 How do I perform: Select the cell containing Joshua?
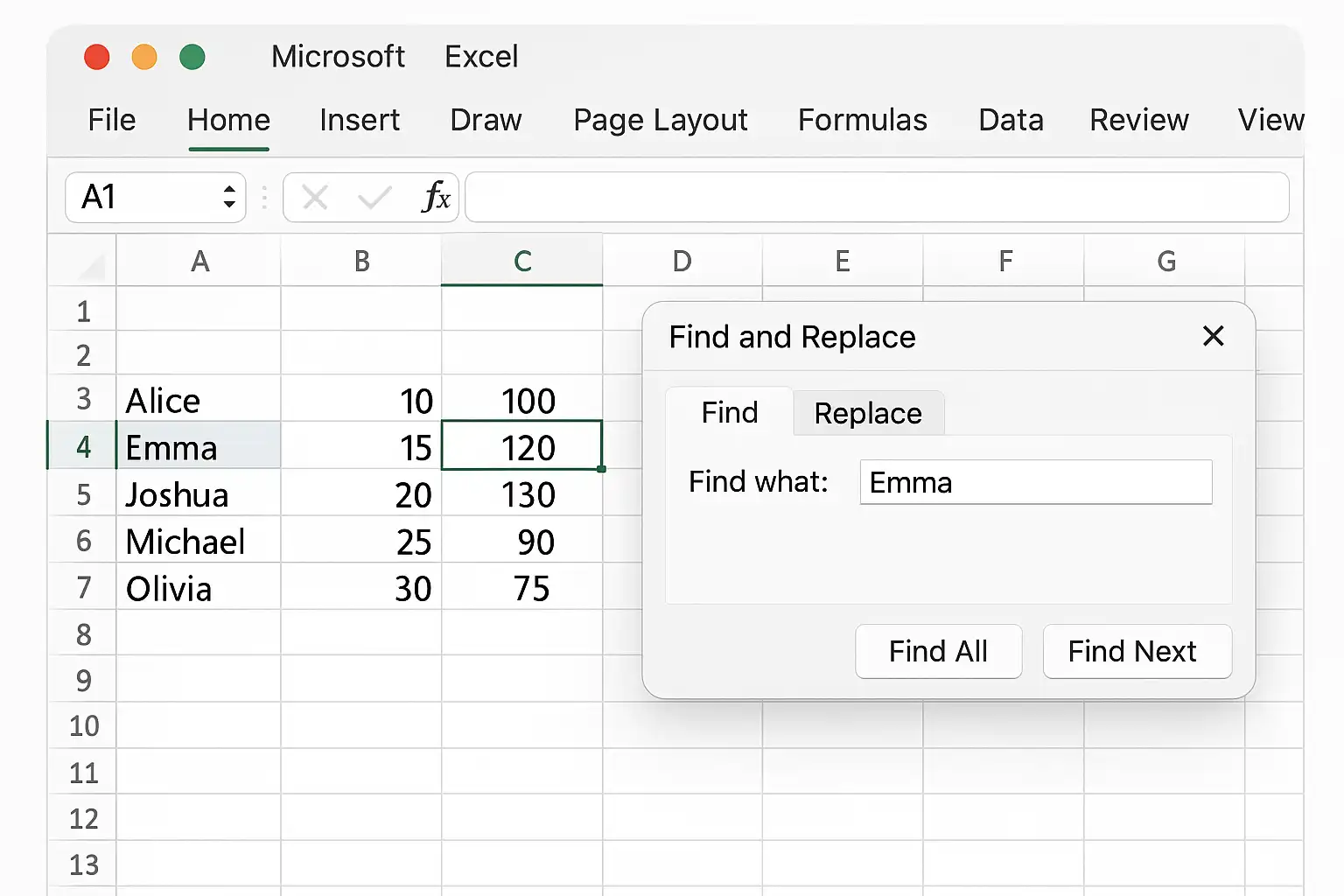coord(199,495)
